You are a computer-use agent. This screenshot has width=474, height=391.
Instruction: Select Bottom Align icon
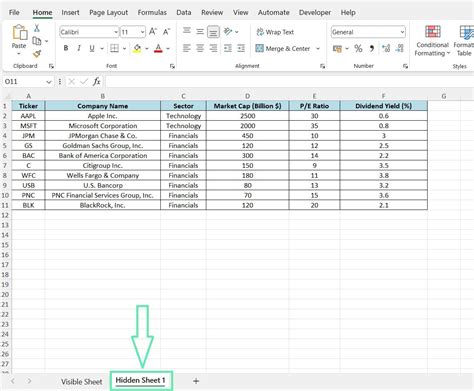pos(213,32)
